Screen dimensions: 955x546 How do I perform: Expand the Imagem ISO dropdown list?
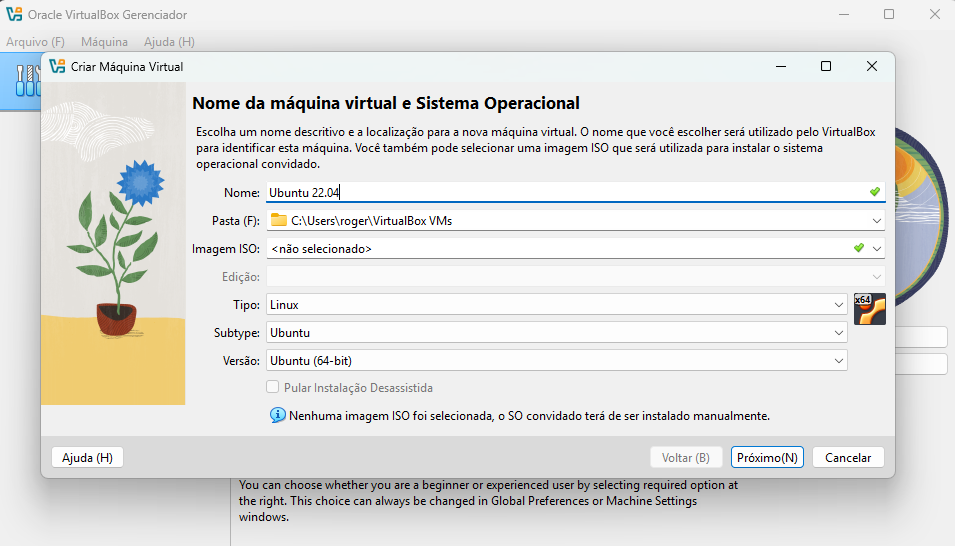pos(876,249)
